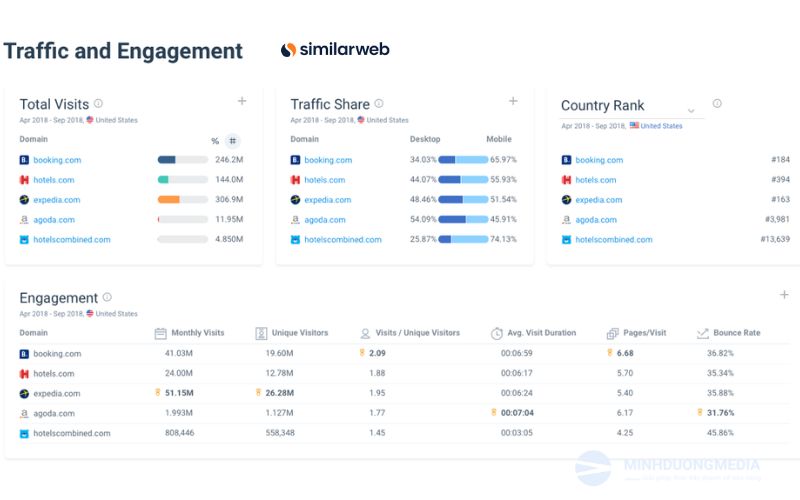This screenshot has width=800, height=500.
Task: Click the plus icon in Traffic Share card
Action: (513, 101)
